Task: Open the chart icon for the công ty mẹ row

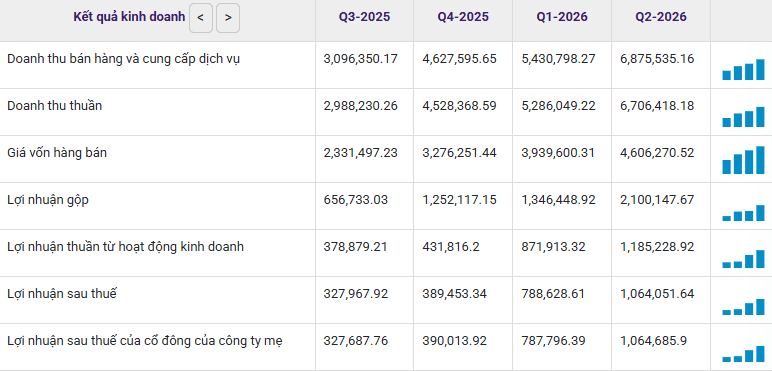Action: [x=743, y=354]
